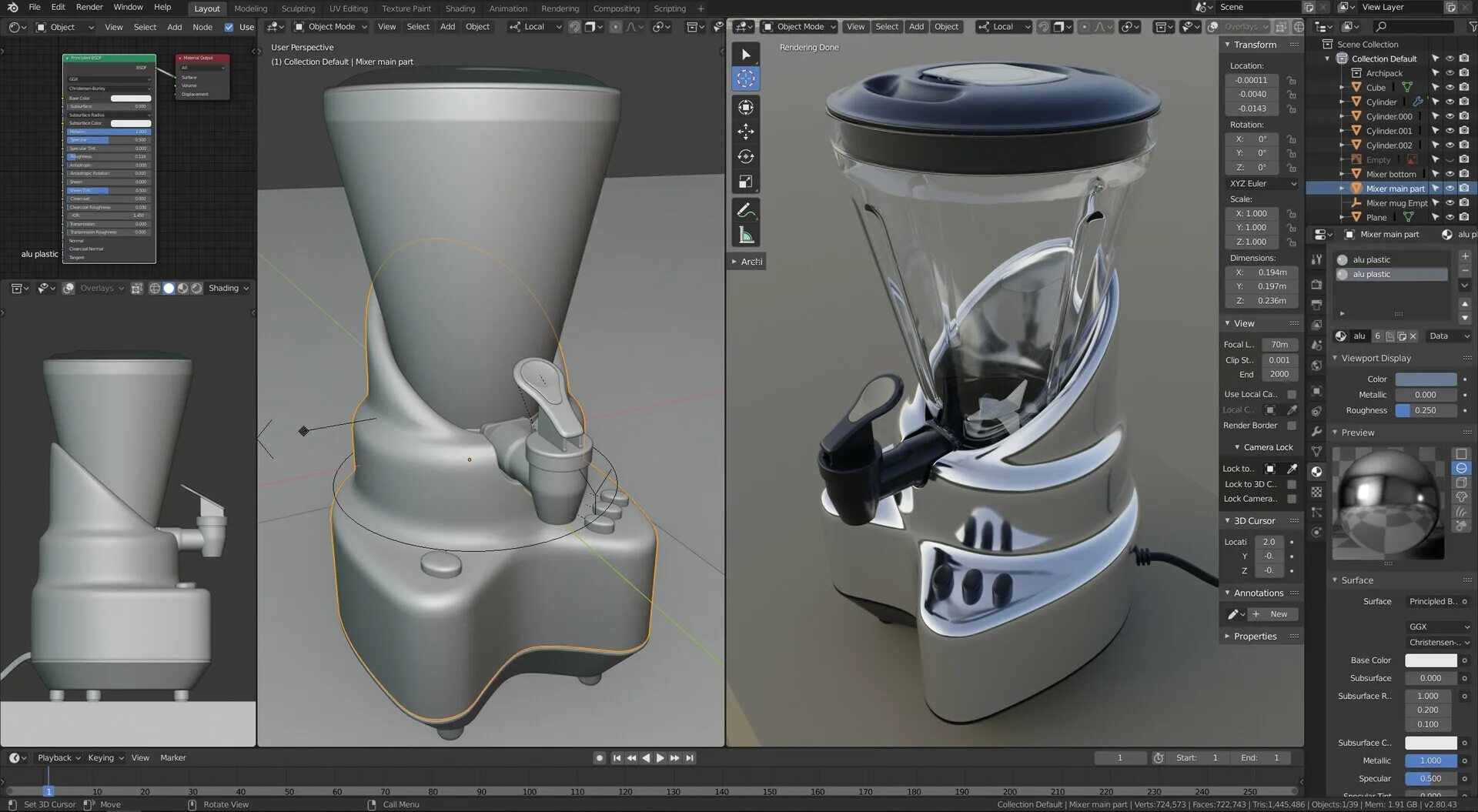Select the Scale tool icon
This screenshot has width=1478, height=812.
(745, 182)
